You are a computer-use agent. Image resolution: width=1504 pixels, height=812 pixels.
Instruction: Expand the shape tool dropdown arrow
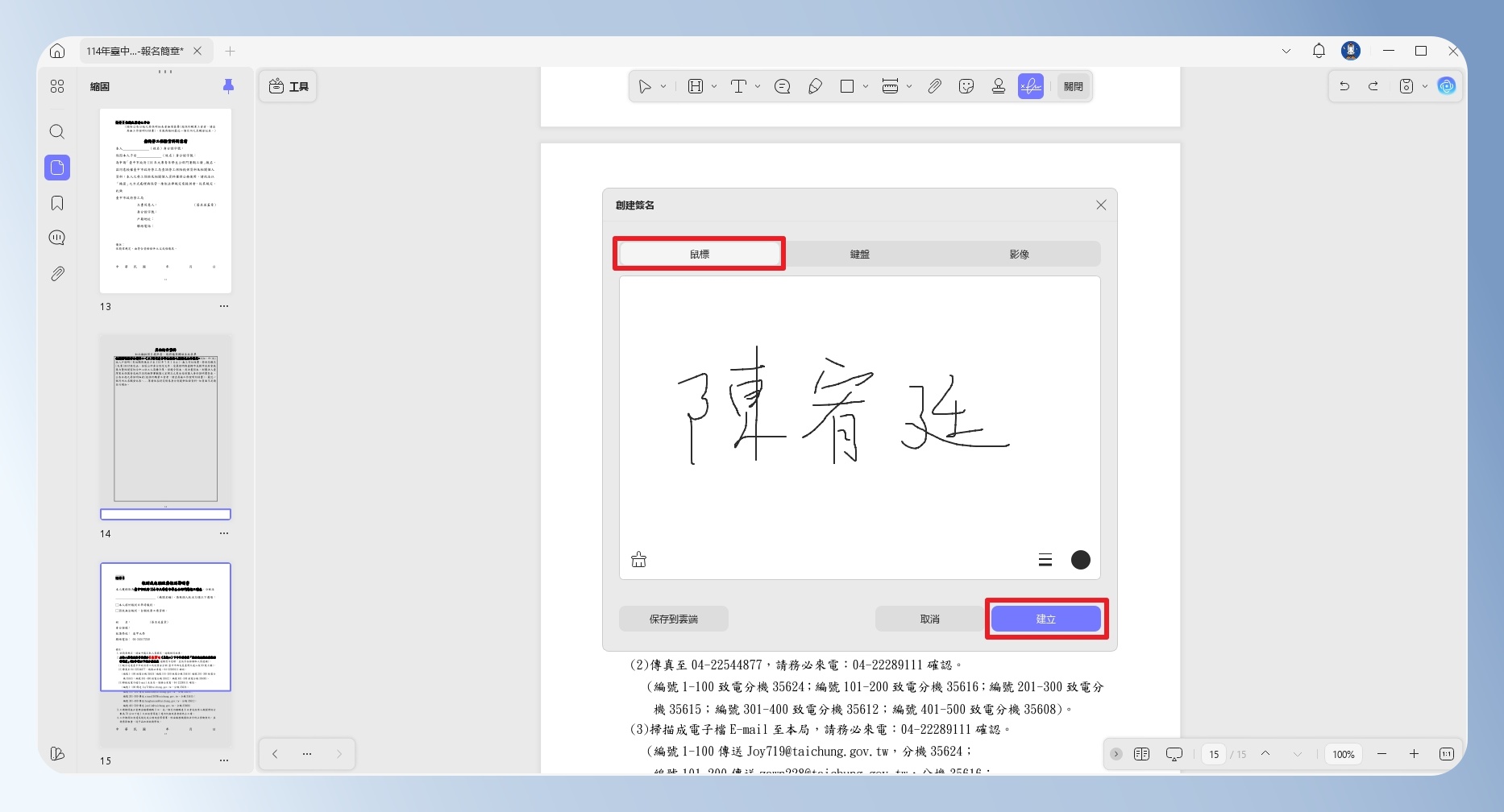[x=866, y=86]
